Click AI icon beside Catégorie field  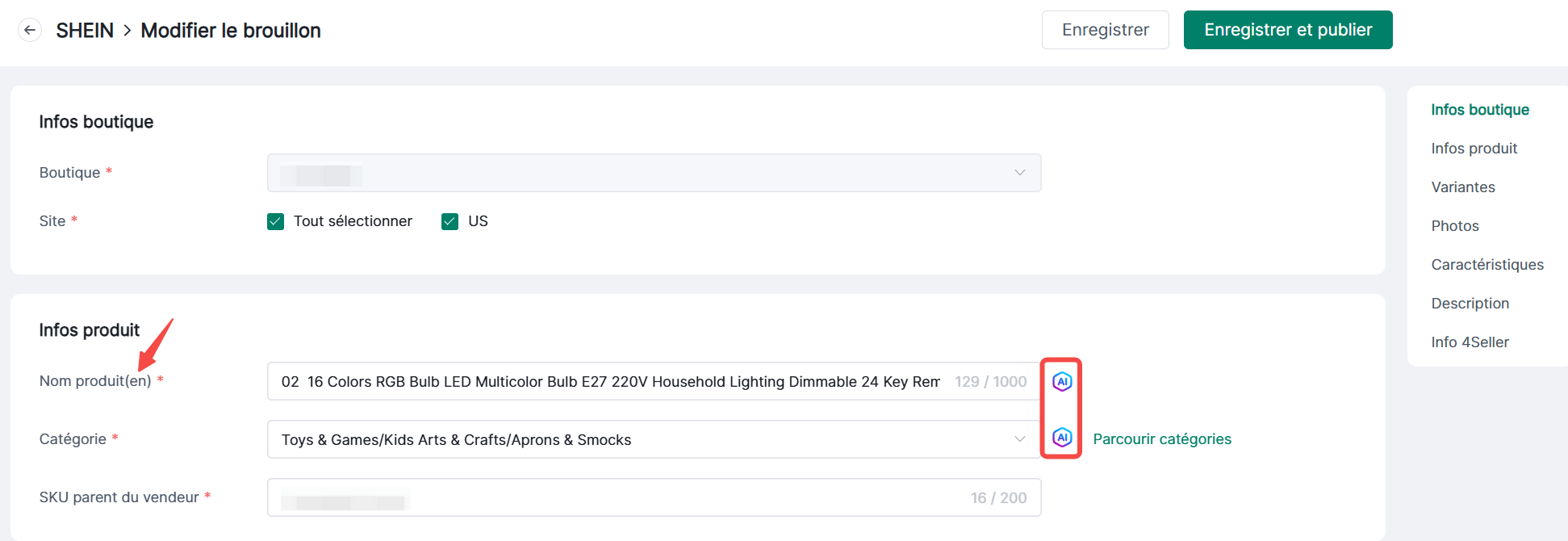[1062, 438]
